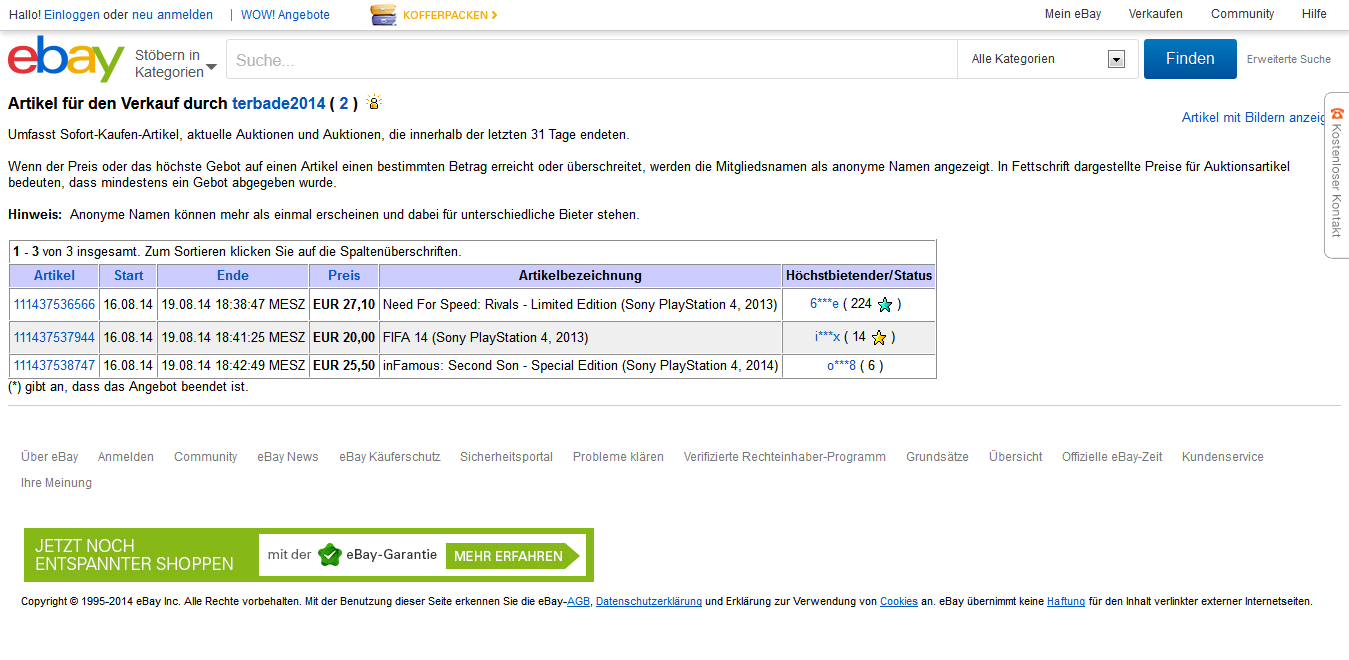Click seller name terbade2014
The image size is (1349, 660).
point(279,103)
